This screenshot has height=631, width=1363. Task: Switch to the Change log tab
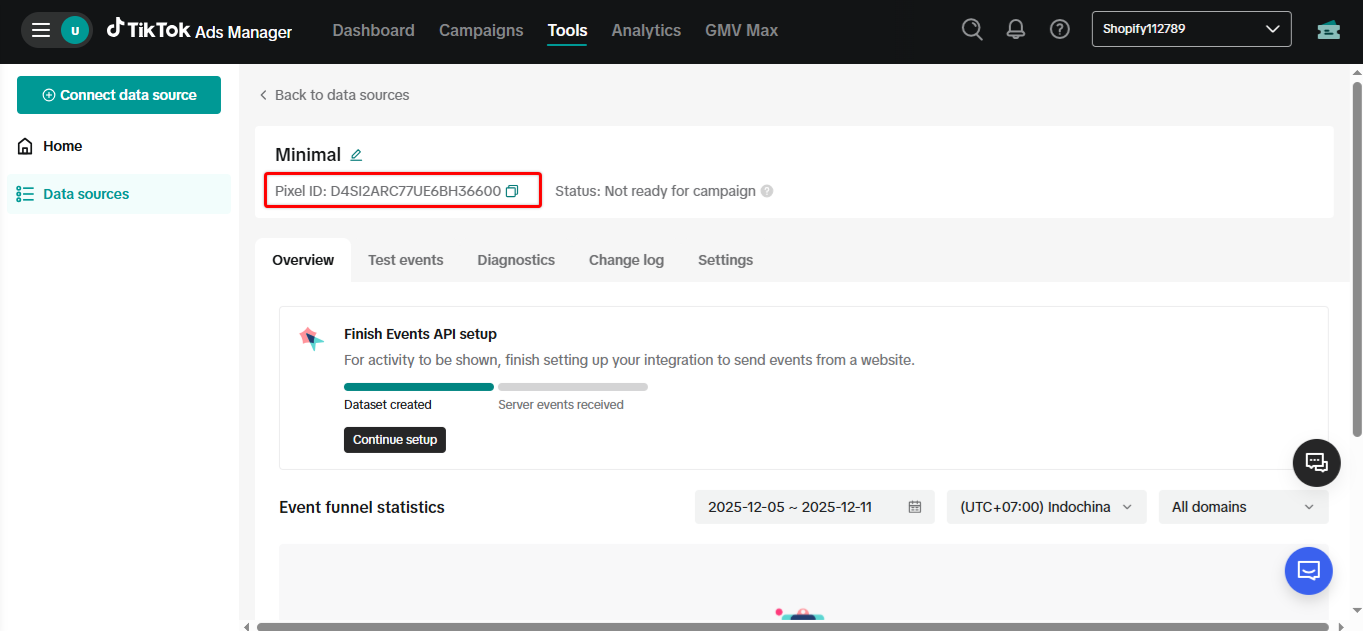click(x=626, y=260)
